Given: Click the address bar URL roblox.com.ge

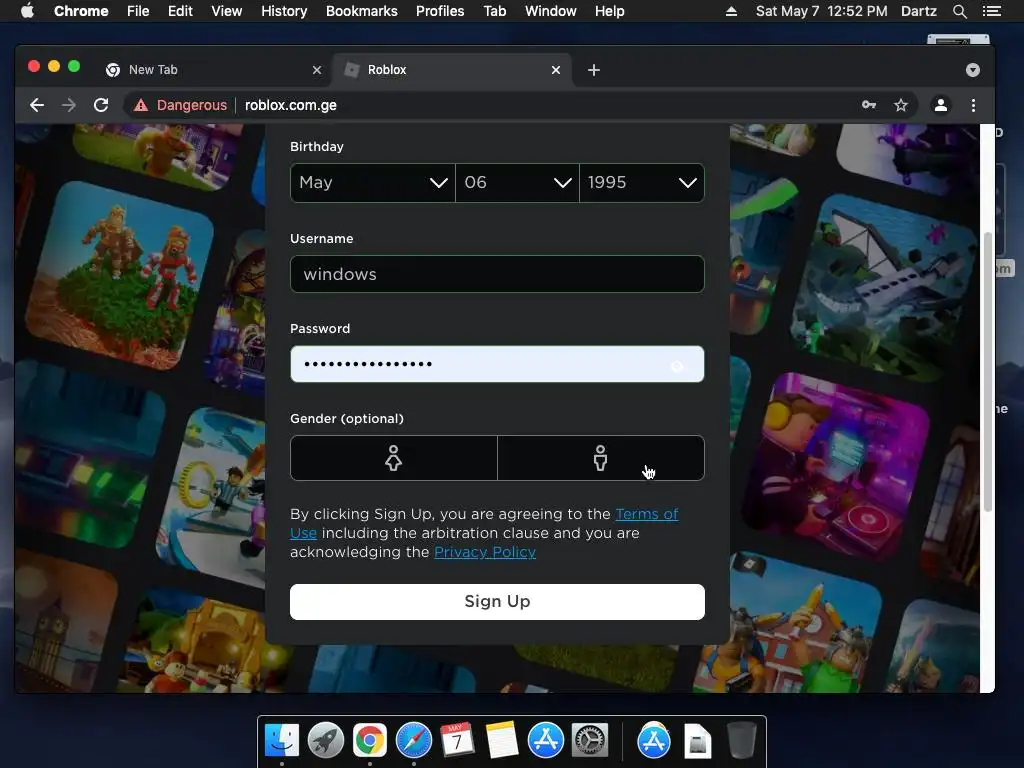Looking at the screenshot, I should coord(291,105).
